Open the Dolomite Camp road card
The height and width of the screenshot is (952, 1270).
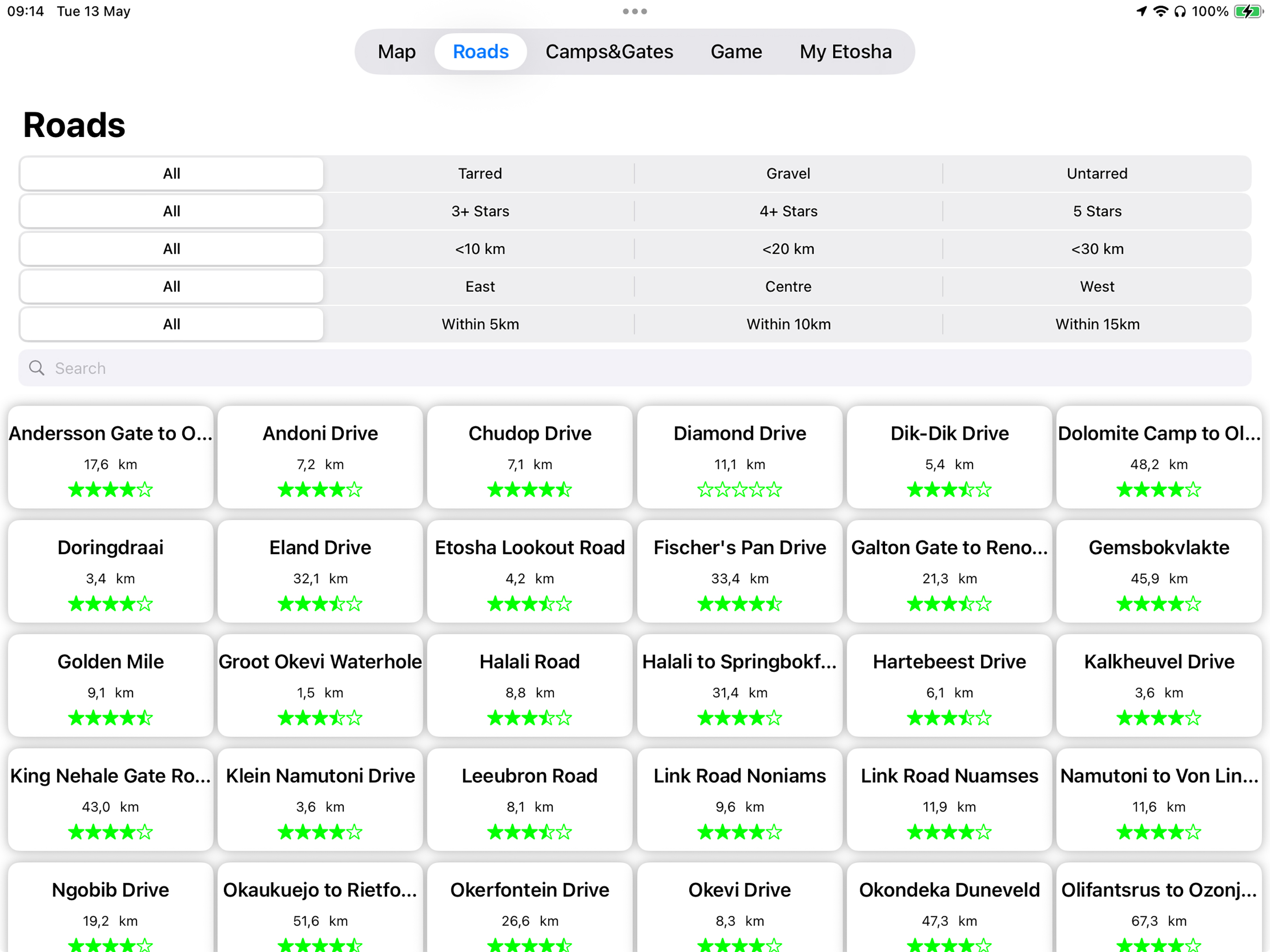click(1159, 458)
